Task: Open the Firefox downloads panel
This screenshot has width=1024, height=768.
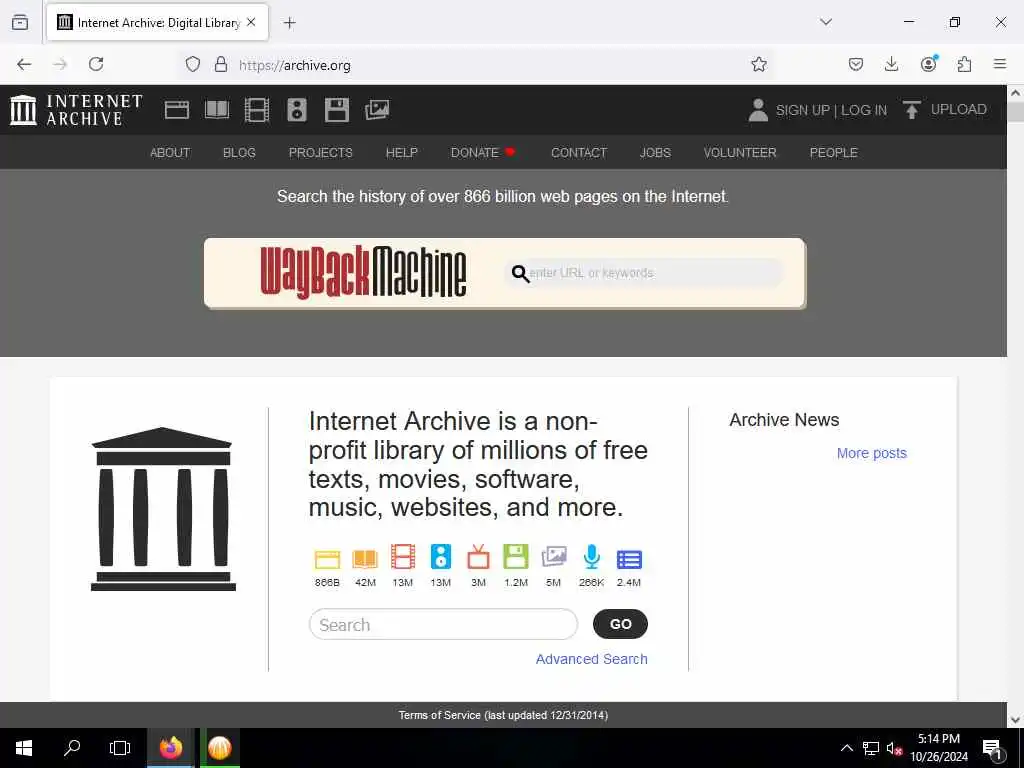Action: coord(891,64)
